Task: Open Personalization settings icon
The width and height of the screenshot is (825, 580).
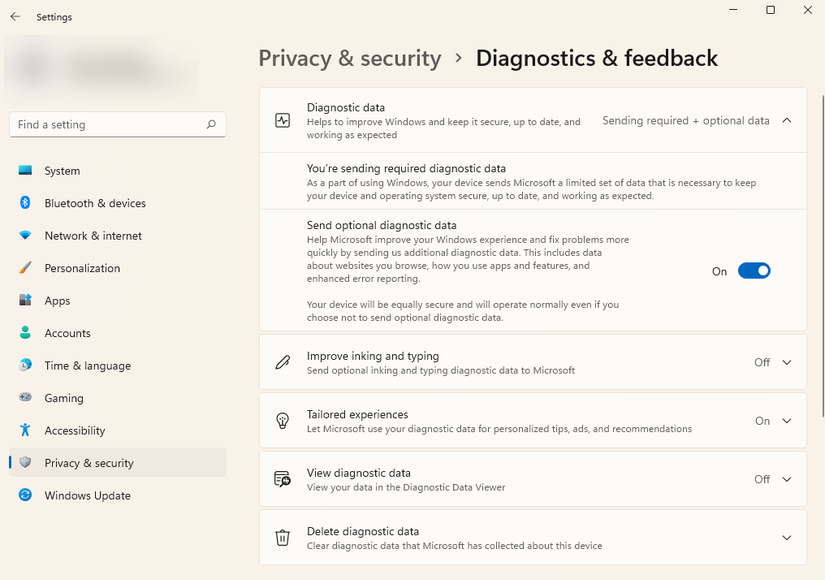Action: pyautogui.click(x=26, y=268)
